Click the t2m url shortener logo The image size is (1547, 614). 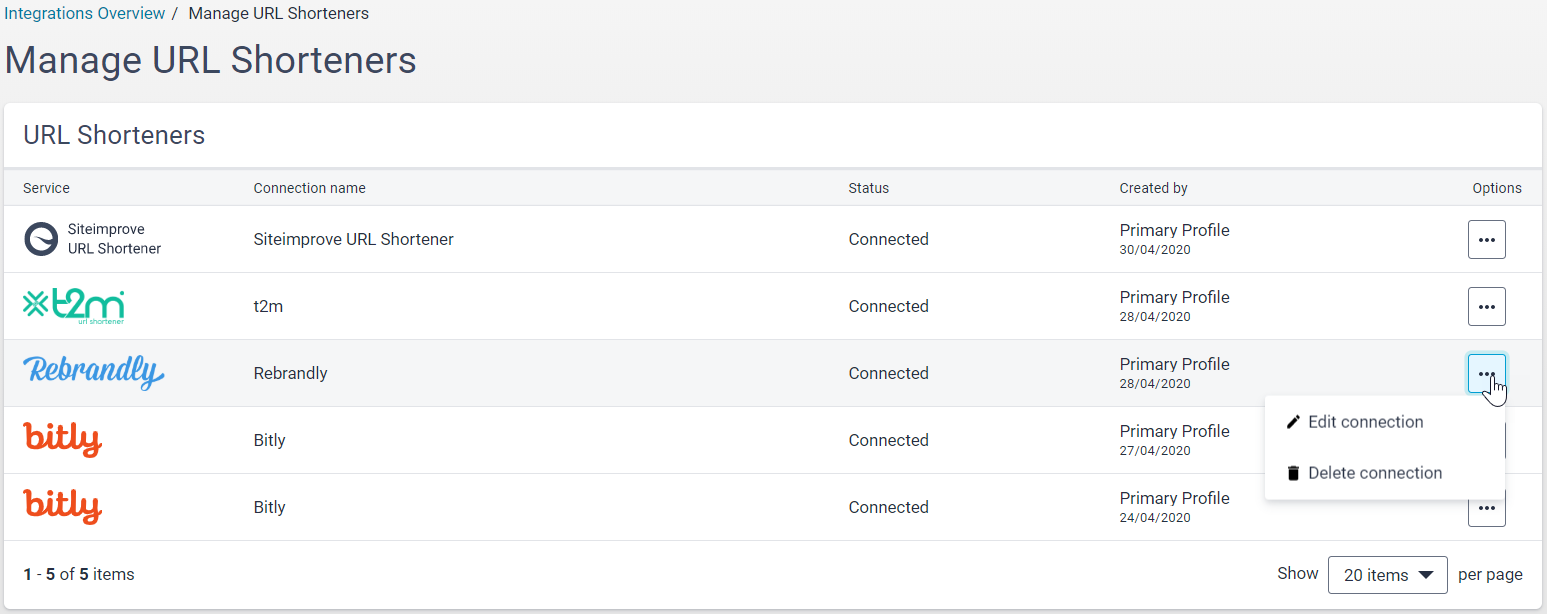[x=74, y=307]
